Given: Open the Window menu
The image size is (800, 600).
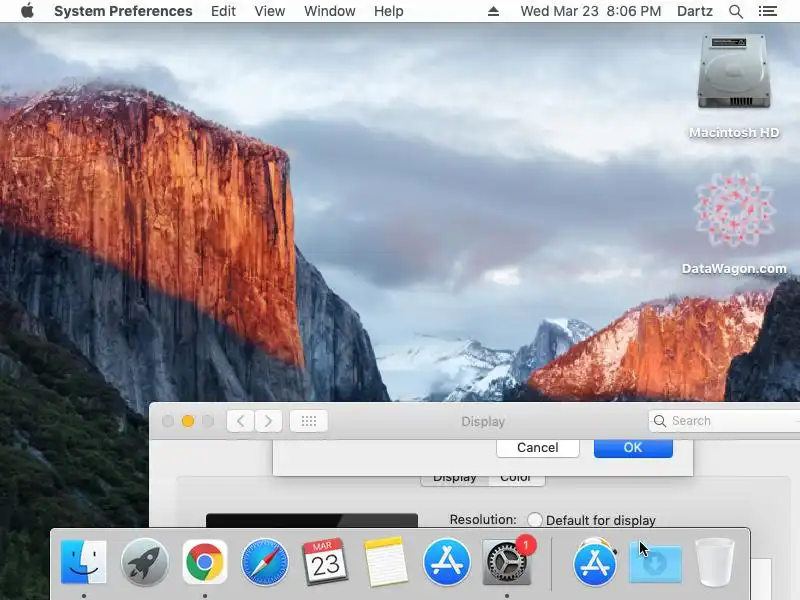Looking at the screenshot, I should click(x=330, y=11).
